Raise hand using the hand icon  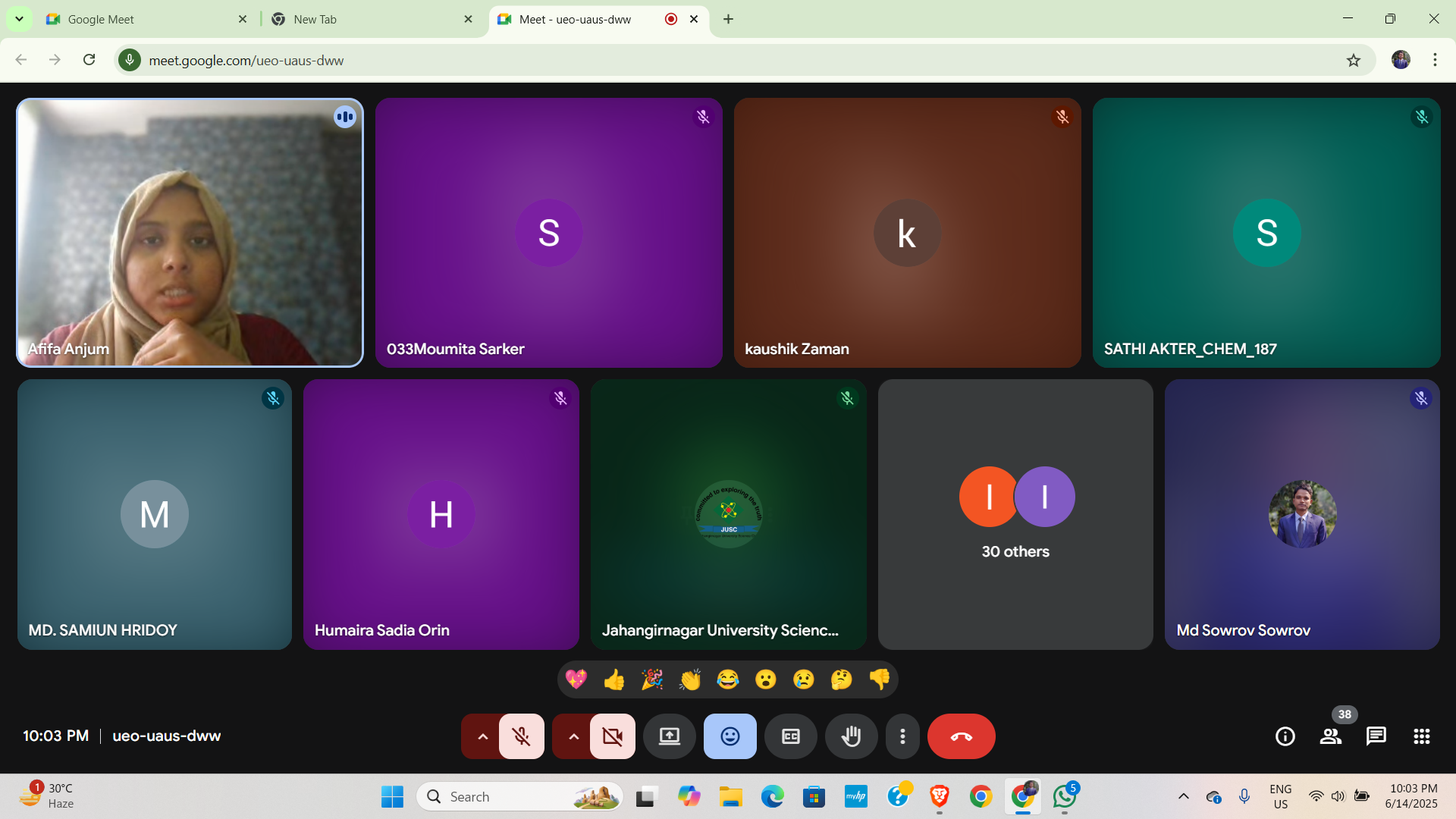tap(851, 736)
